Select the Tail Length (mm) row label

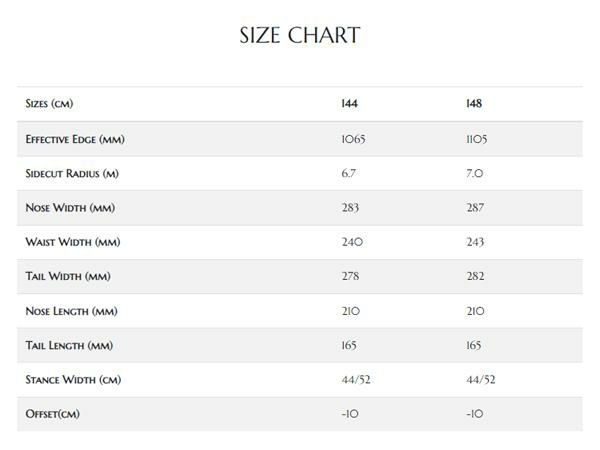(x=69, y=346)
